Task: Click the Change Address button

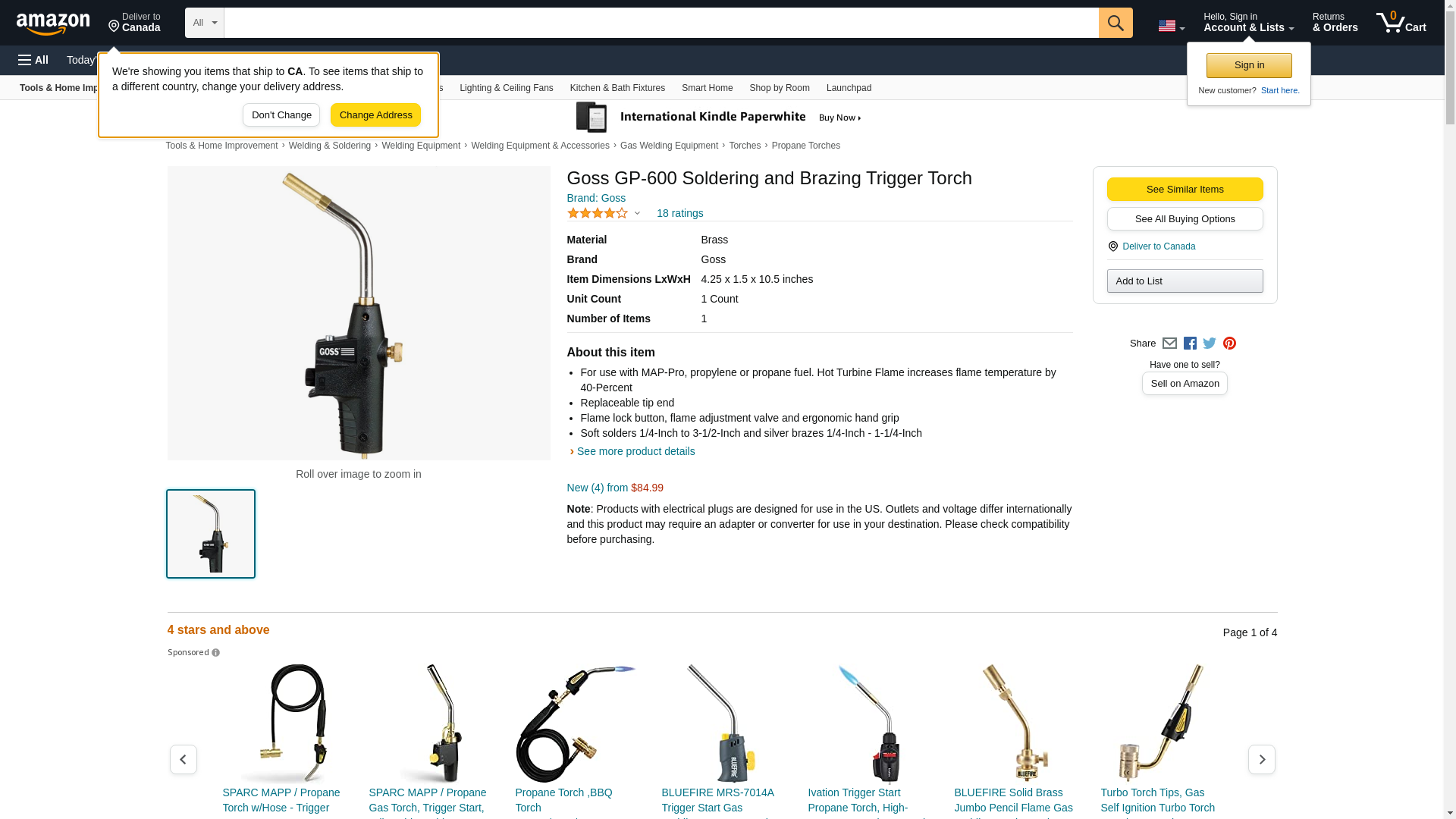Action: [375, 115]
